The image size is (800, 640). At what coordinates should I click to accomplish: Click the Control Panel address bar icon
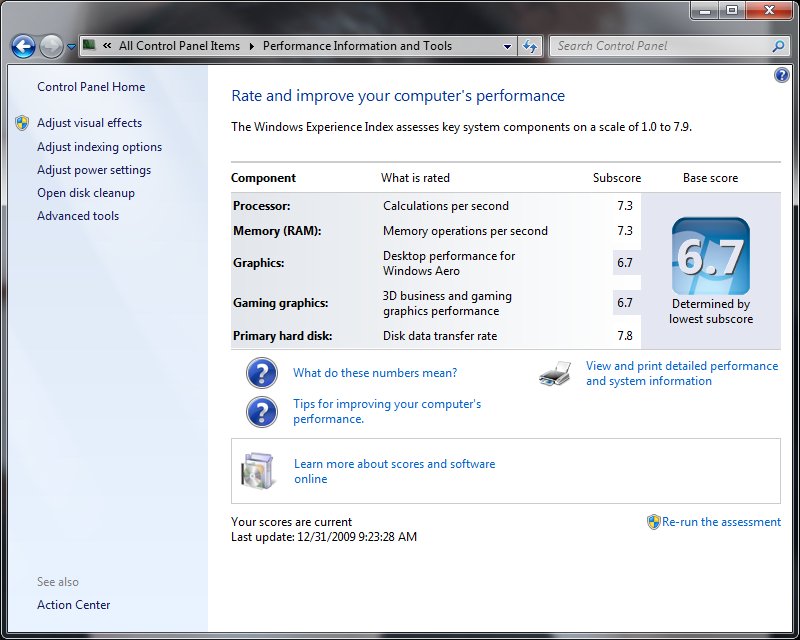click(x=89, y=45)
